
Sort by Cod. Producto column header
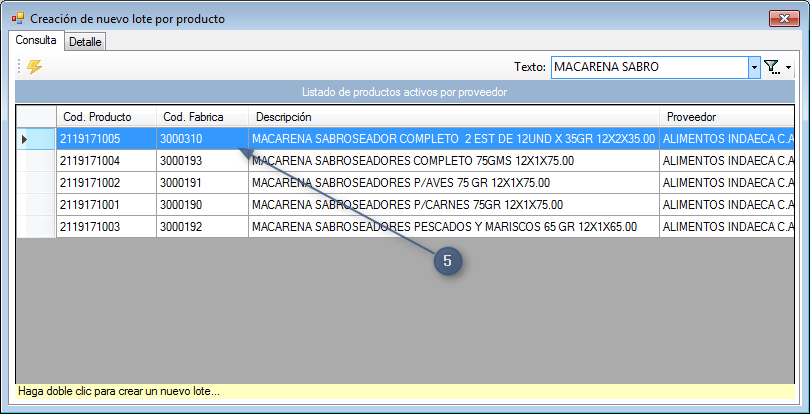coord(106,117)
